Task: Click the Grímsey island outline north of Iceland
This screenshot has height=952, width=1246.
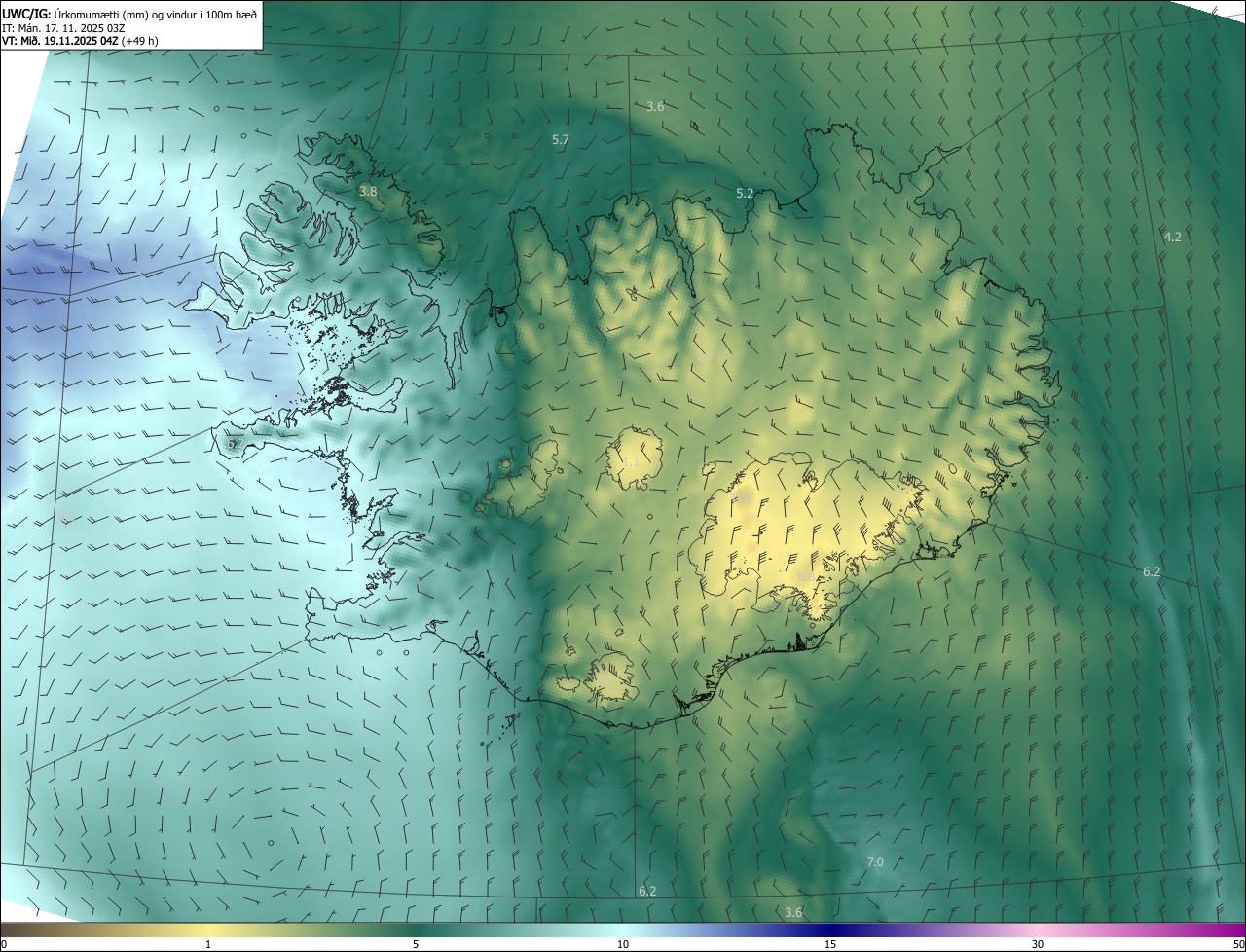Action: point(695,126)
